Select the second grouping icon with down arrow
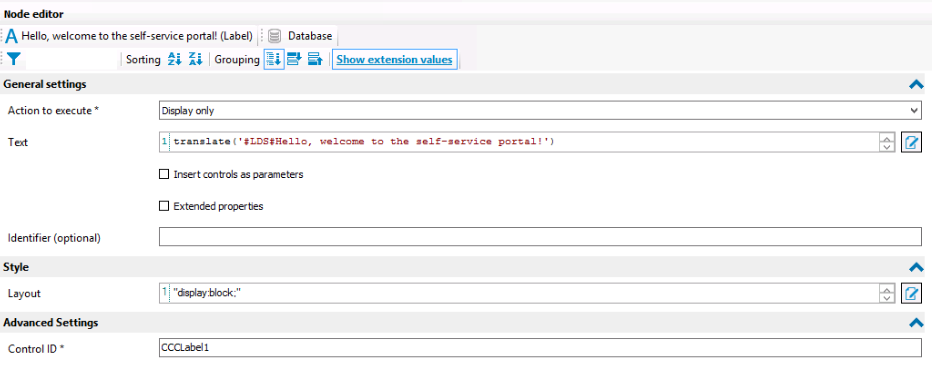Viewport: 932px width, 369px height. pos(295,59)
